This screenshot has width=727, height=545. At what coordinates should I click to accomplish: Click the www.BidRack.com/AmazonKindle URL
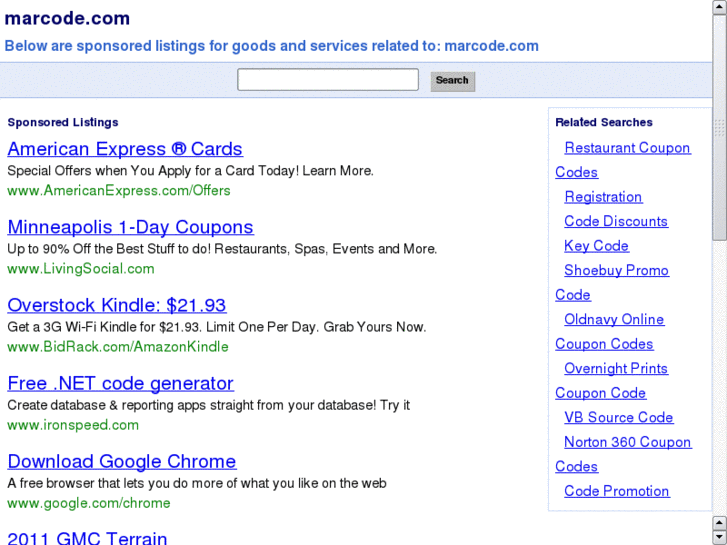pyautogui.click(x=118, y=346)
